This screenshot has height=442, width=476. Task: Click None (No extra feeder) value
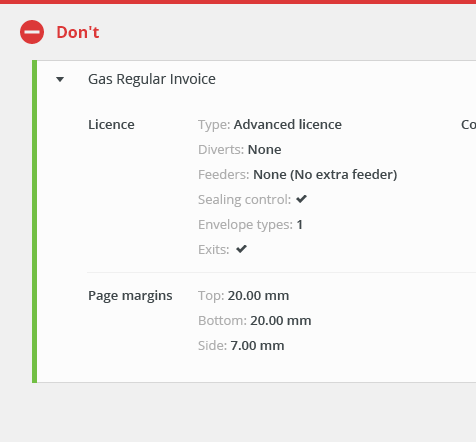tap(325, 174)
